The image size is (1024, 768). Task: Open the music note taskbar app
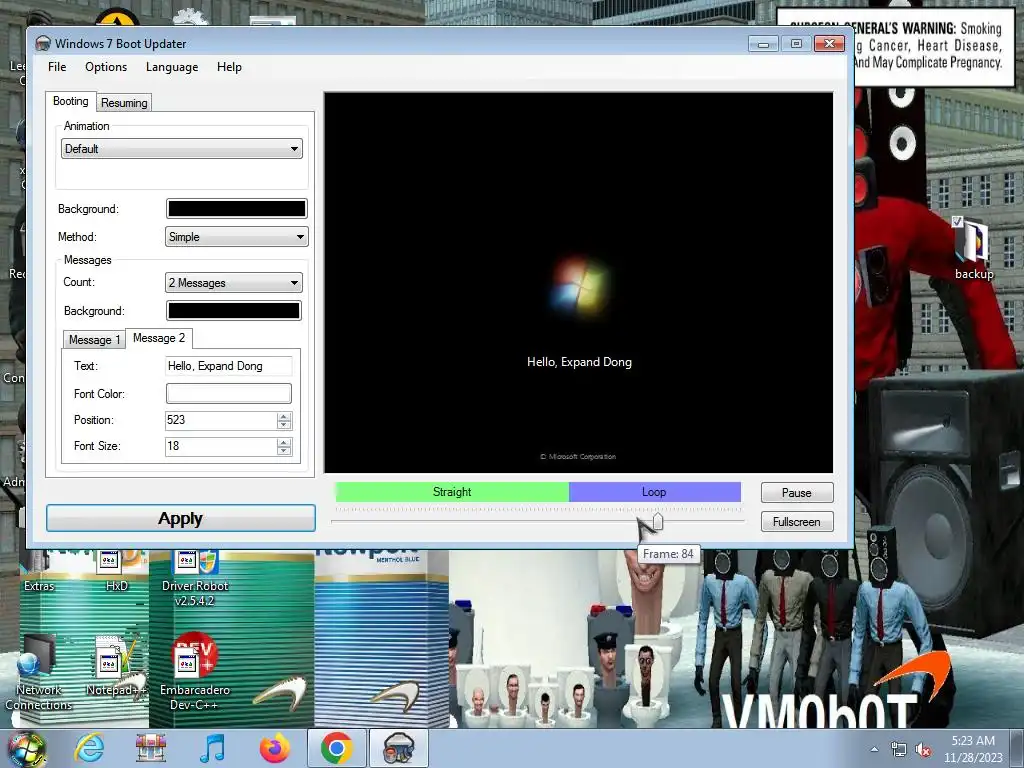(212, 748)
